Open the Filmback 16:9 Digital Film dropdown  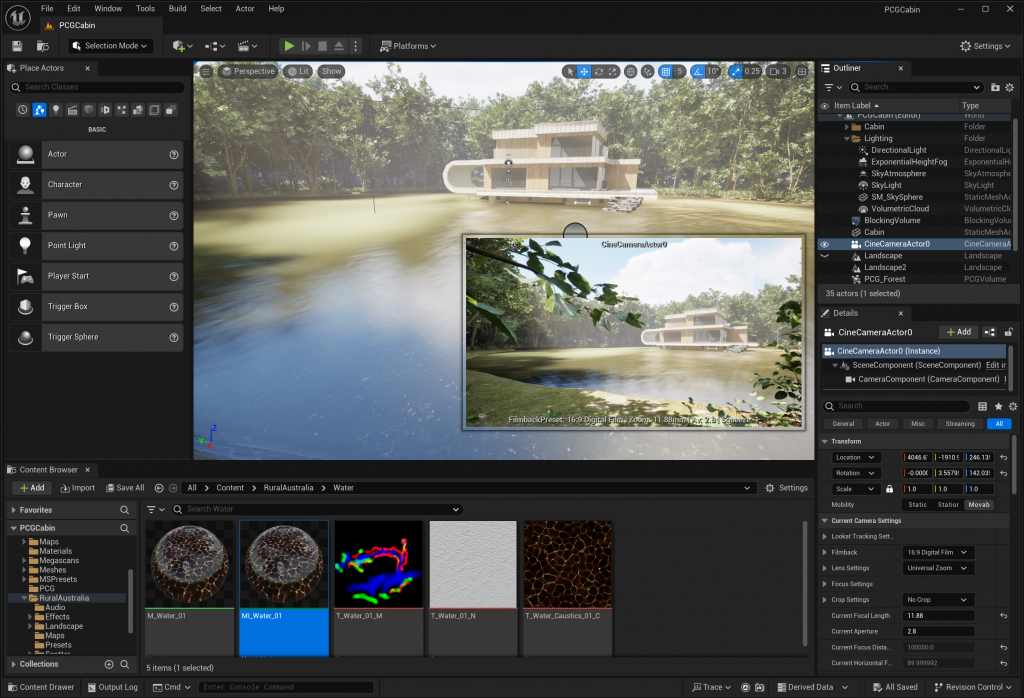pos(937,552)
